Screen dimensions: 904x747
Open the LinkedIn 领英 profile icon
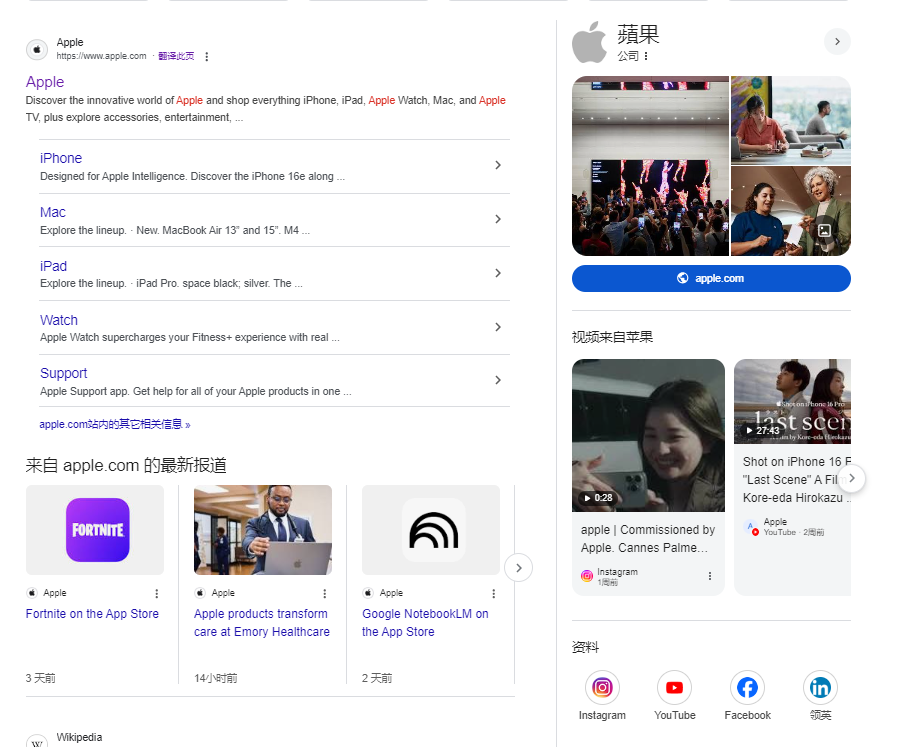point(820,688)
